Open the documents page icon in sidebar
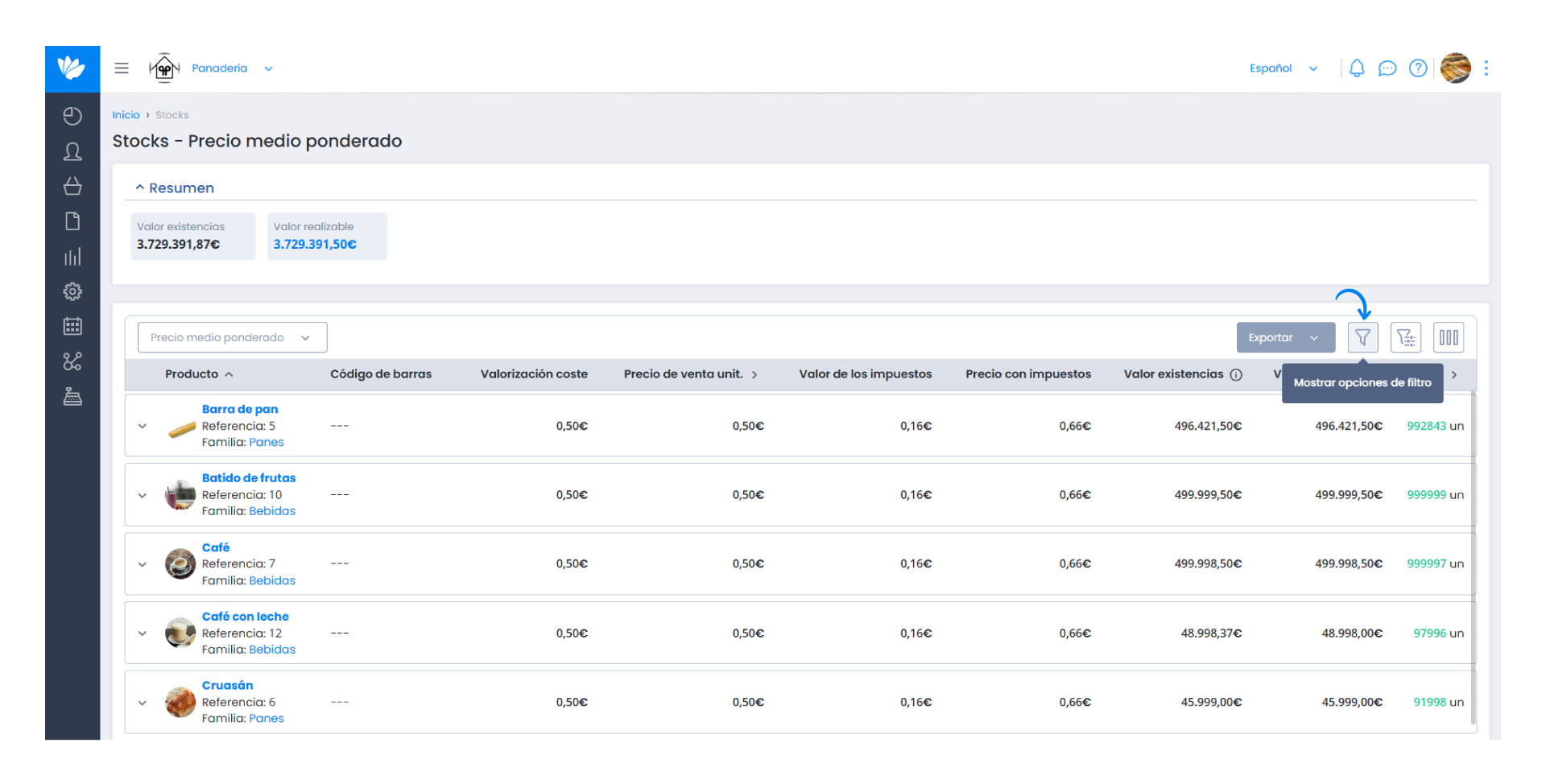1546x784 pixels. pyautogui.click(x=72, y=221)
